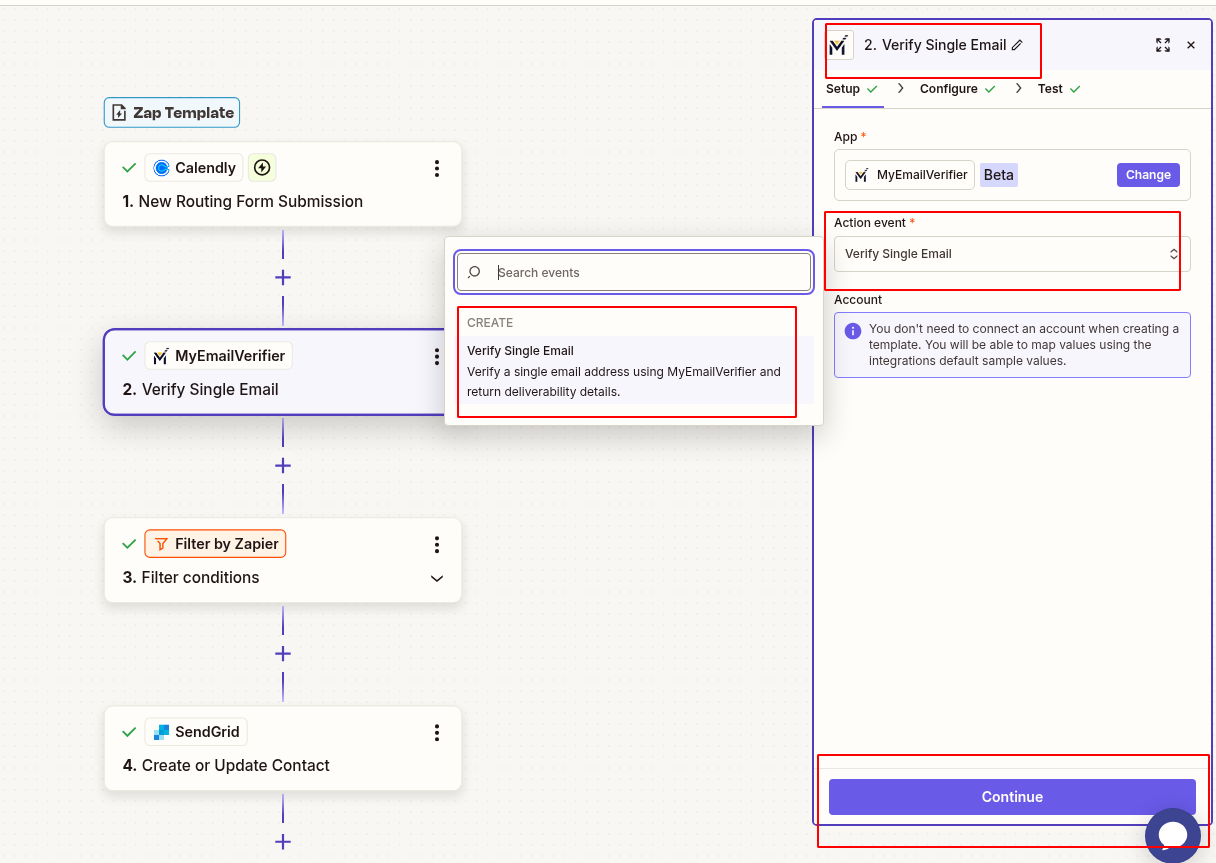Click the MyEmailVerifier logo in the panel header
The width and height of the screenshot is (1216, 863).
837,45
